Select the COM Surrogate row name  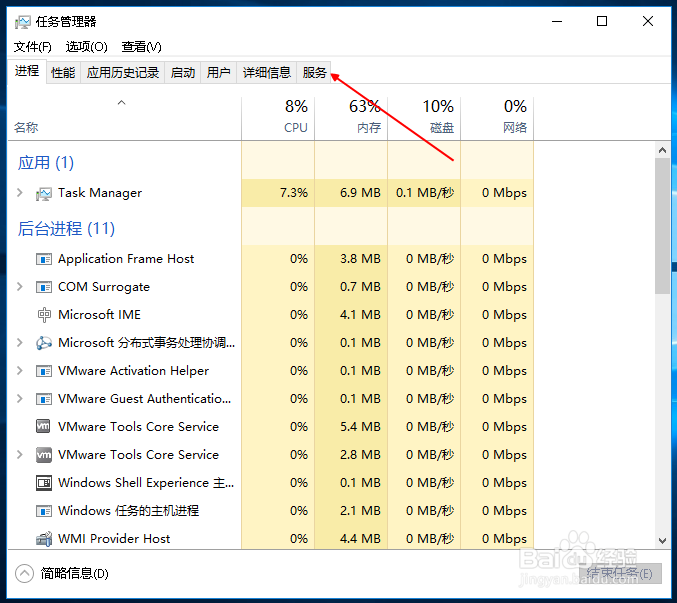104,287
